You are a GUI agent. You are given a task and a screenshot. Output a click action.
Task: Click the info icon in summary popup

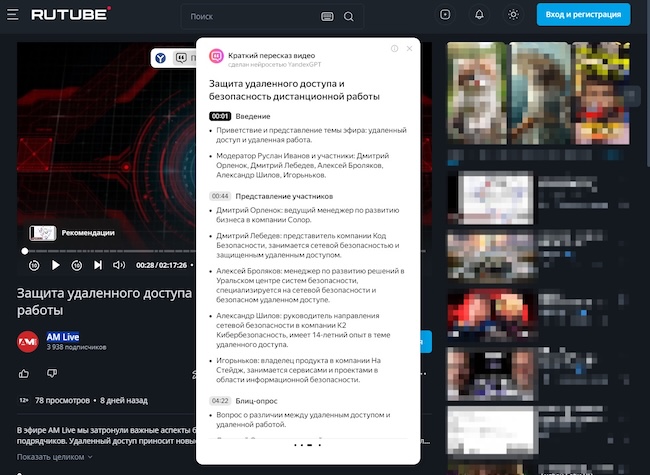(394, 48)
